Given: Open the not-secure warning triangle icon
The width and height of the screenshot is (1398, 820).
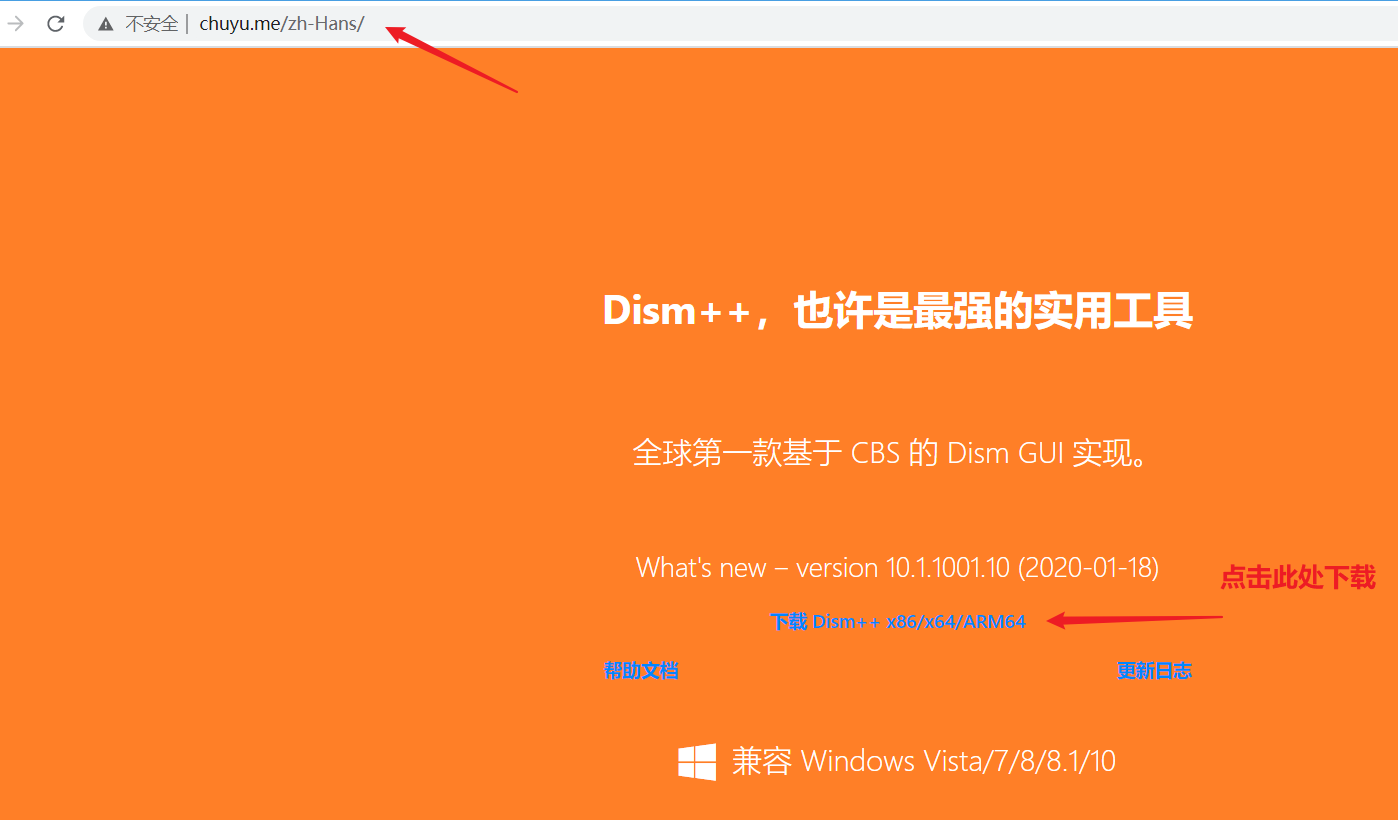Looking at the screenshot, I should coord(106,24).
